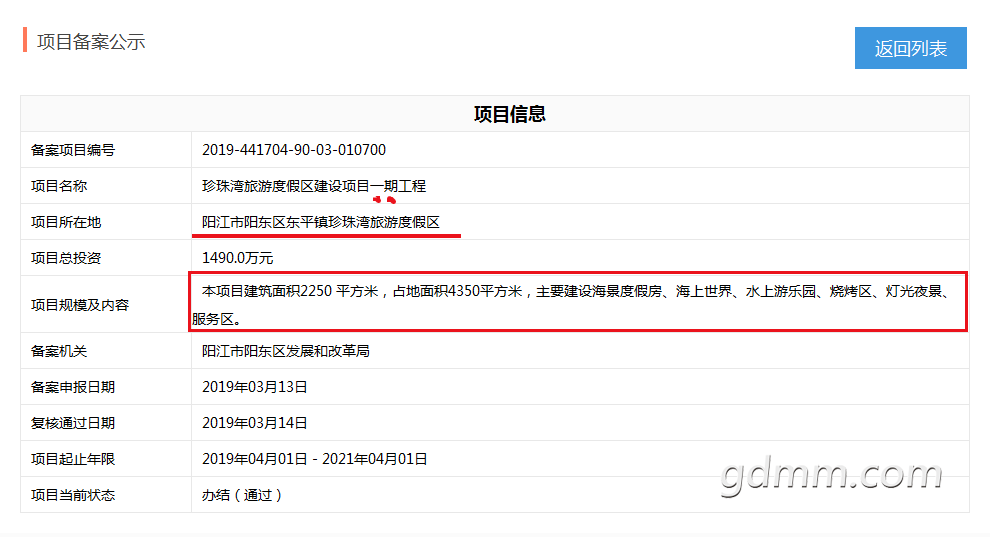Select the status 办结（通过）
The image size is (990, 537).
tap(242, 495)
